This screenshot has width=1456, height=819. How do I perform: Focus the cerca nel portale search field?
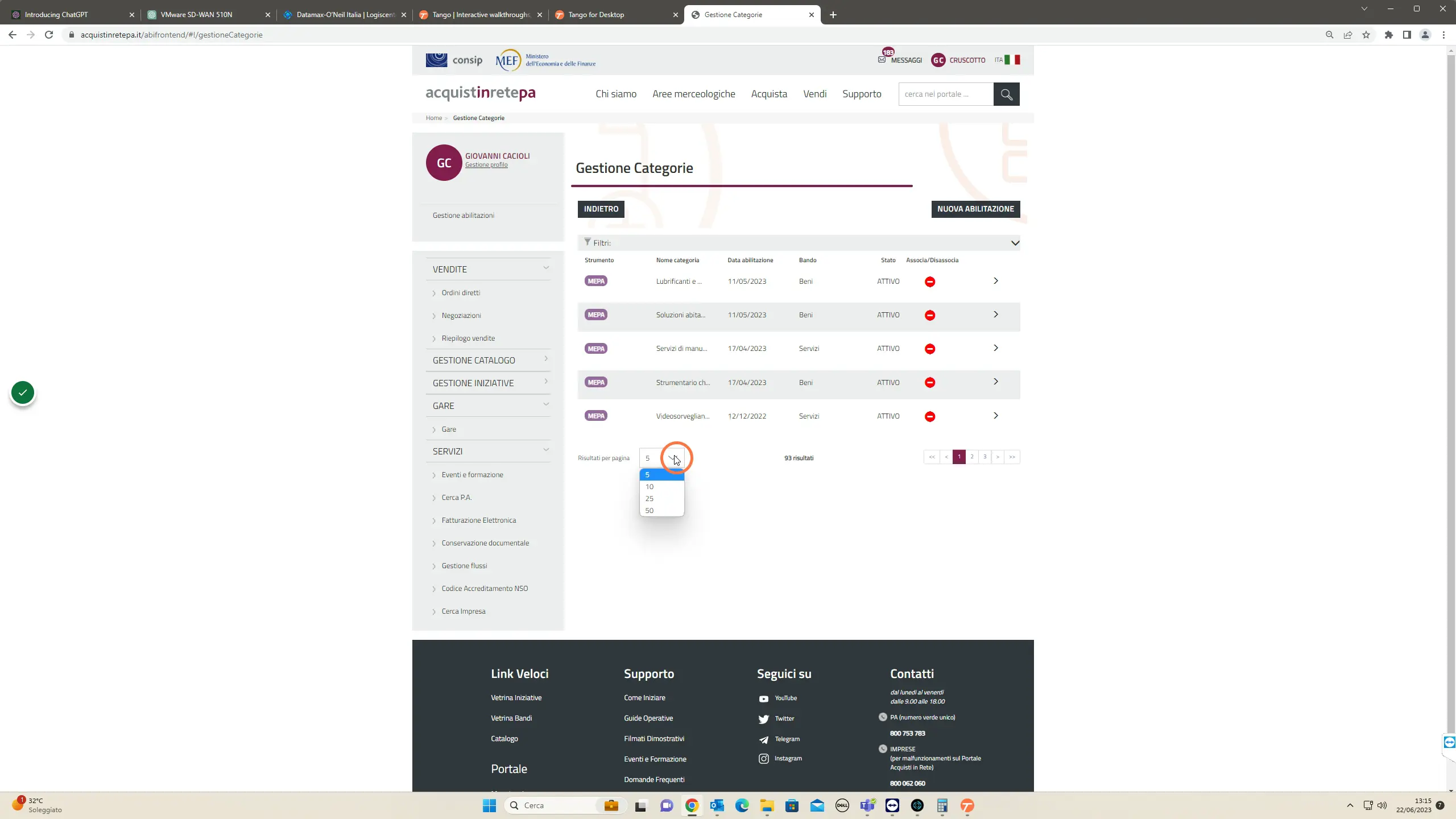[946, 94]
